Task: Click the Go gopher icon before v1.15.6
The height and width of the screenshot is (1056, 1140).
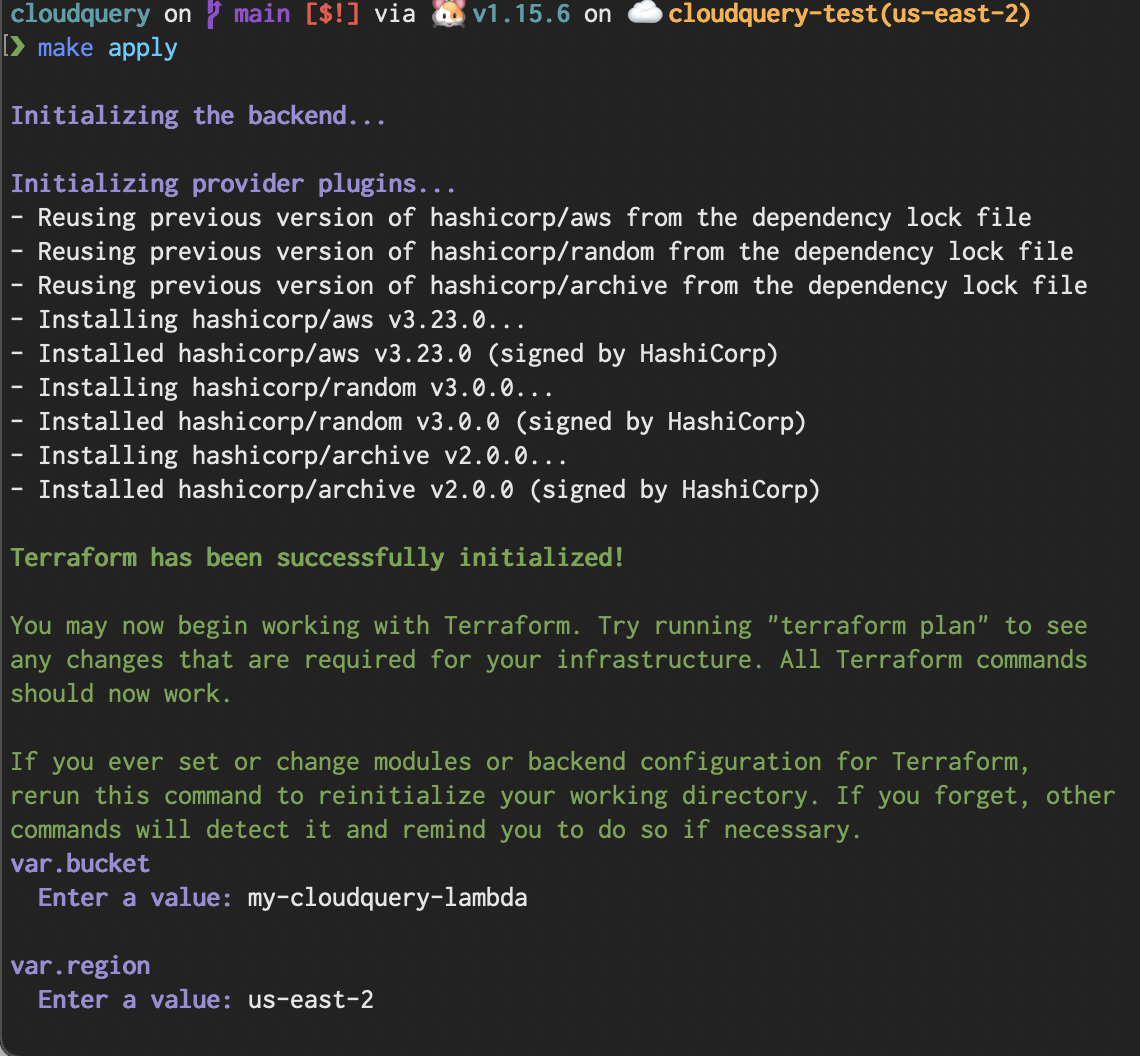Action: pyautogui.click(x=447, y=15)
